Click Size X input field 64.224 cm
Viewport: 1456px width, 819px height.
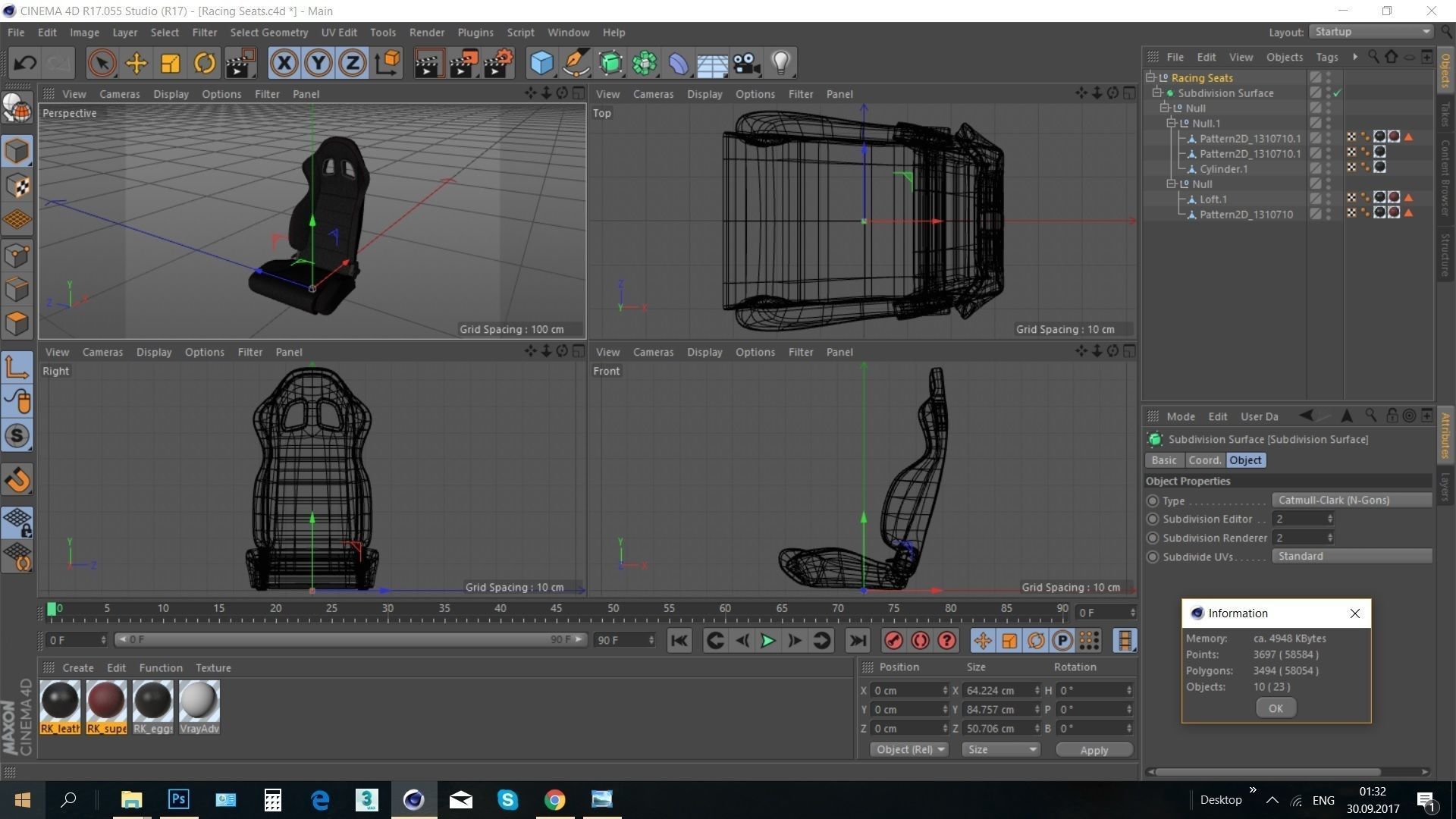point(997,690)
